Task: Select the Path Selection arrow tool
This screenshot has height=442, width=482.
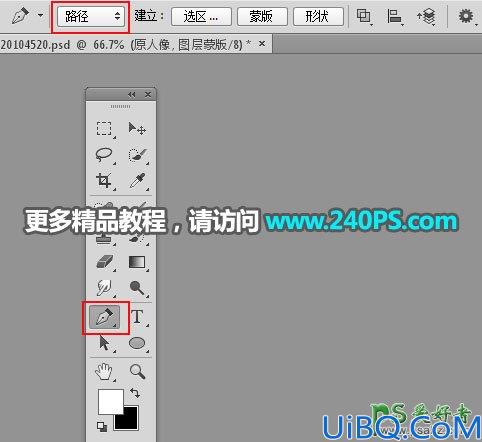Action: (104, 343)
